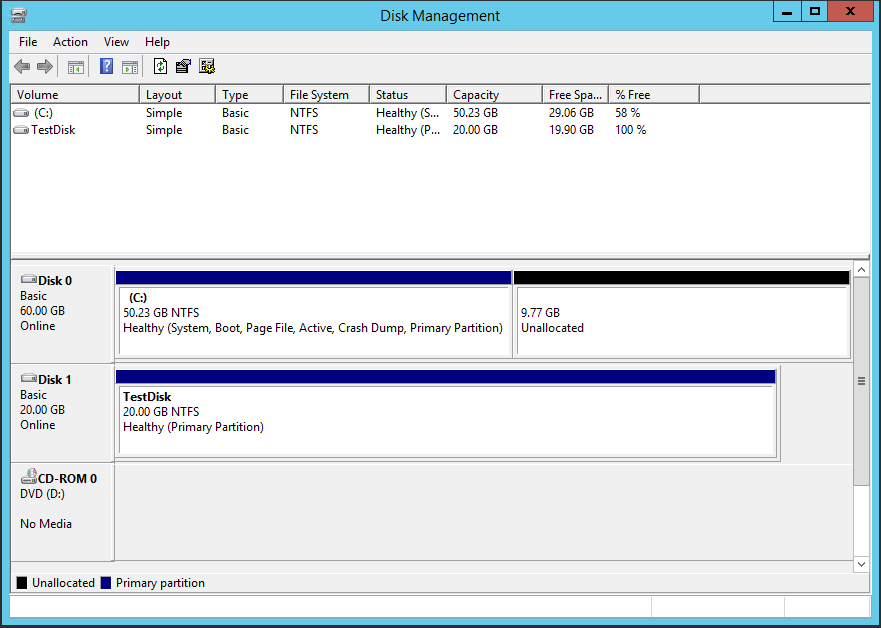Open the Action menu
The width and height of the screenshot is (881, 628).
[70, 42]
